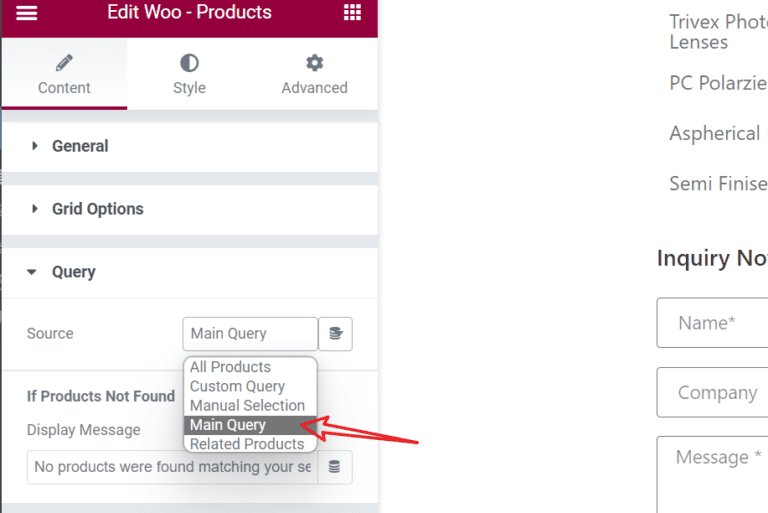Select Main Query in dropdown list

[x=228, y=425]
